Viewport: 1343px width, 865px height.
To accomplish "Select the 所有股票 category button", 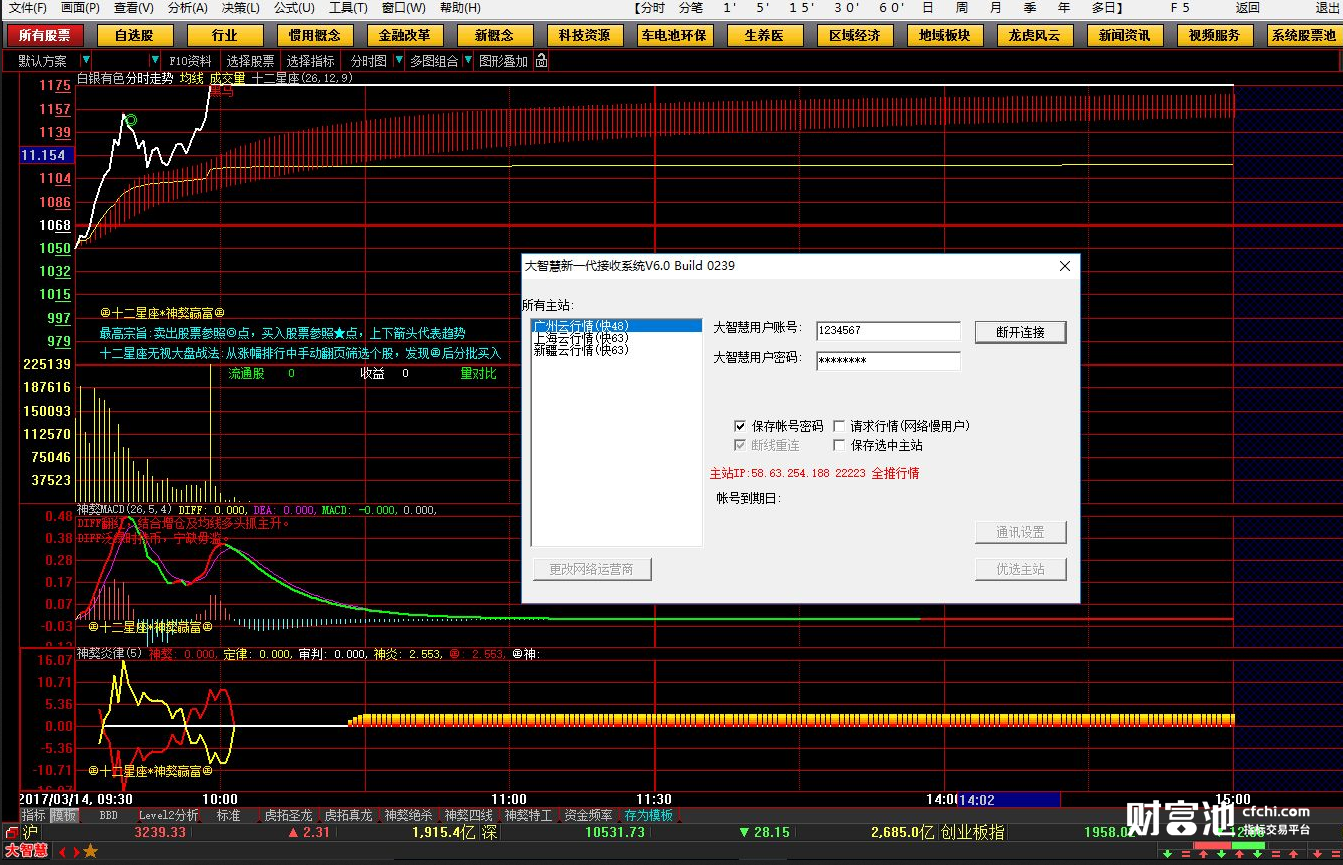I will 44,35.
